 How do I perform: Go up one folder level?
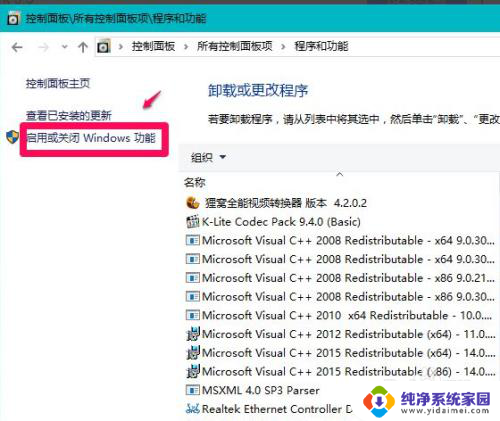[83, 47]
